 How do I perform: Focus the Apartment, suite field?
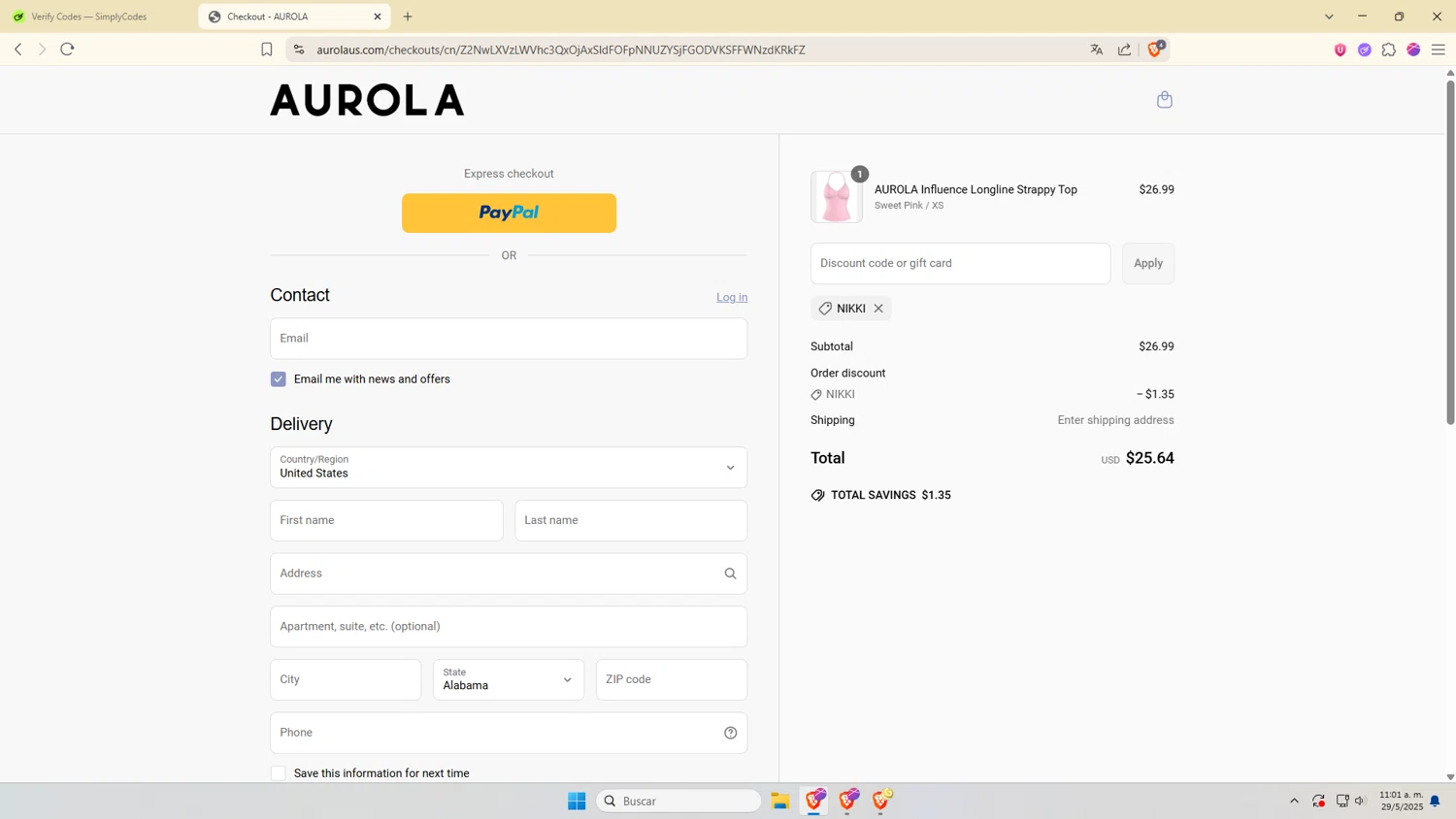509,627
